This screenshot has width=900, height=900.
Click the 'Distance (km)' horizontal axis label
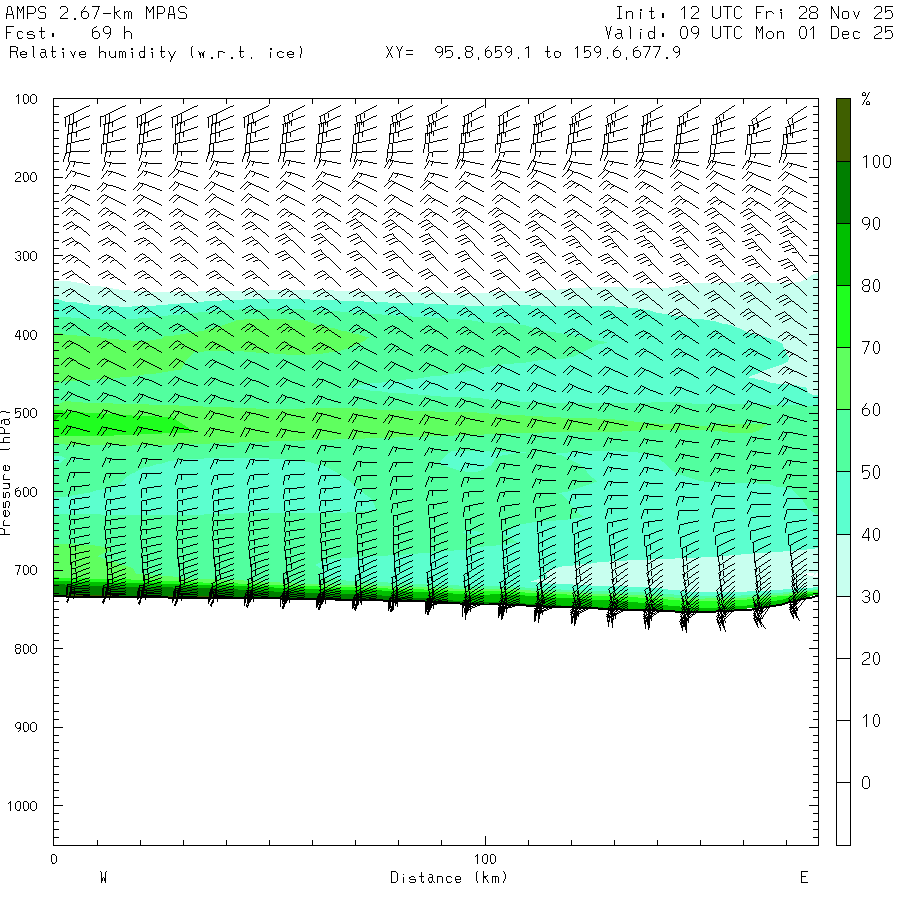click(449, 878)
